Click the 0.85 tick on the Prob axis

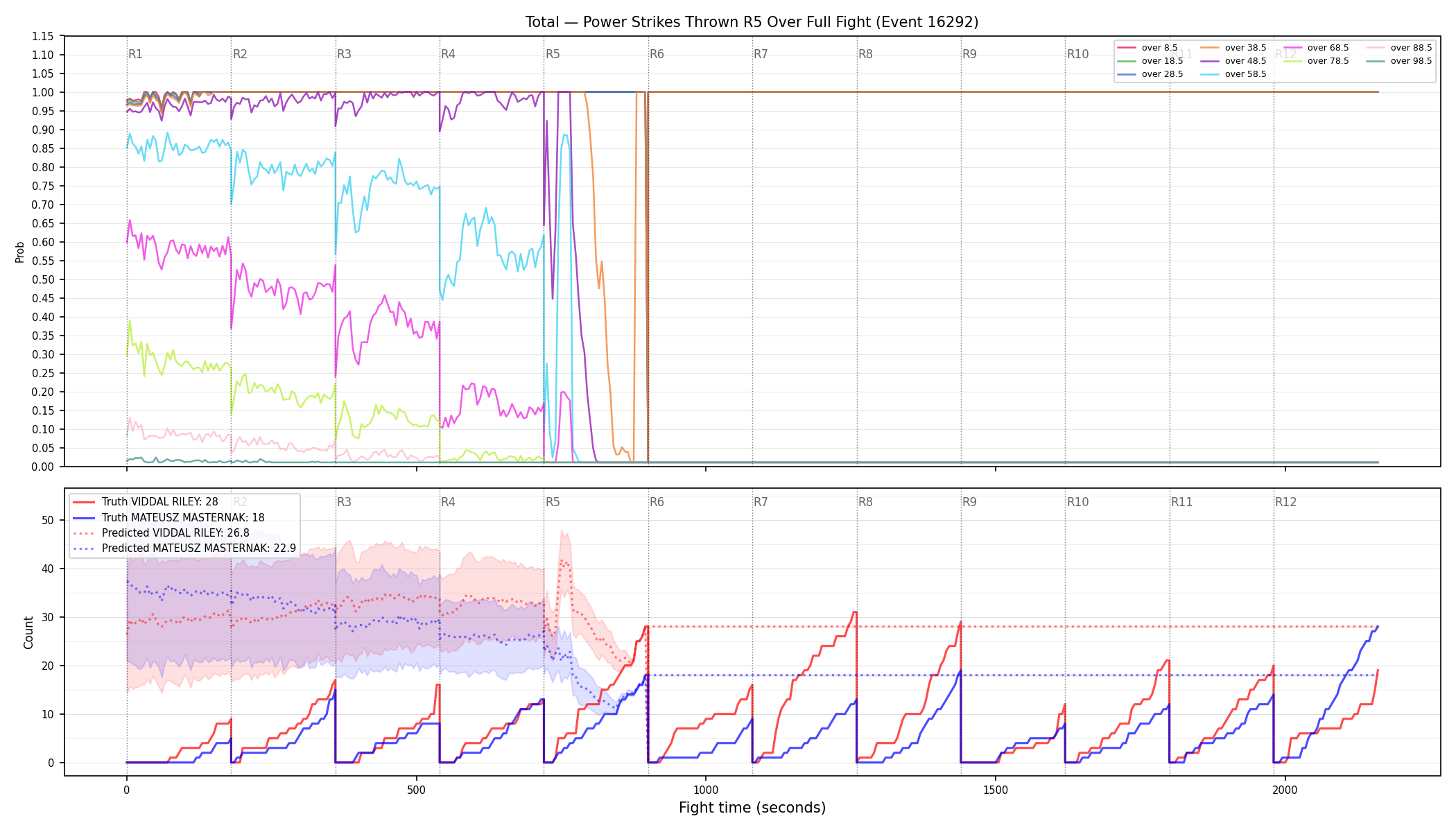(x=43, y=148)
